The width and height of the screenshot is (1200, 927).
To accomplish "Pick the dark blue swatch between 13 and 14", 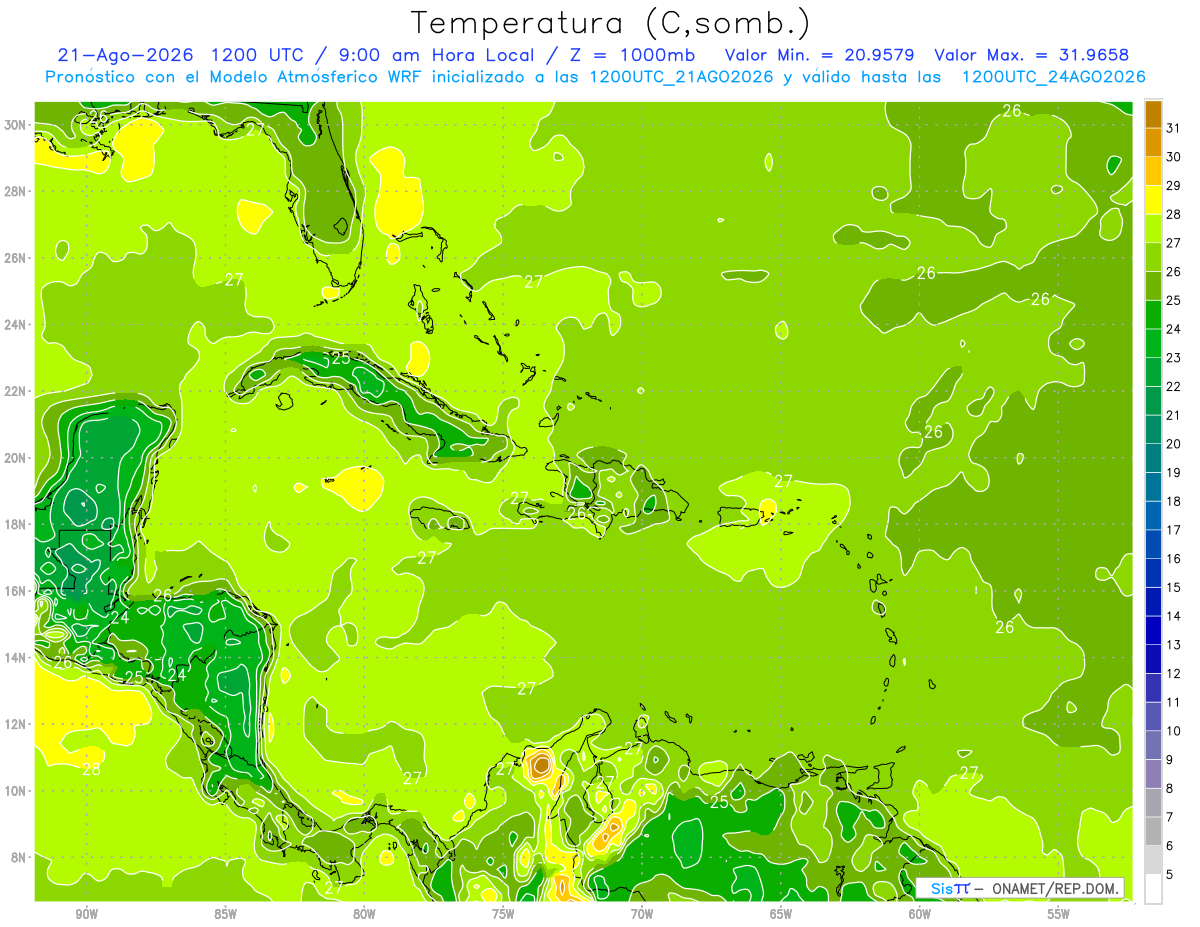I will pyautogui.click(x=1153, y=630).
